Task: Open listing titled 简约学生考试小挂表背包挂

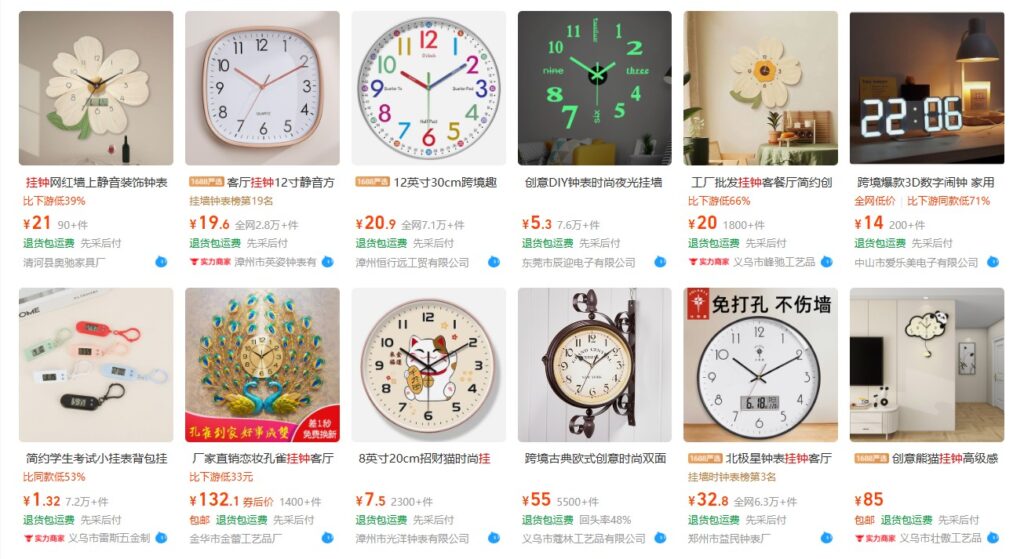Action: 97,458
